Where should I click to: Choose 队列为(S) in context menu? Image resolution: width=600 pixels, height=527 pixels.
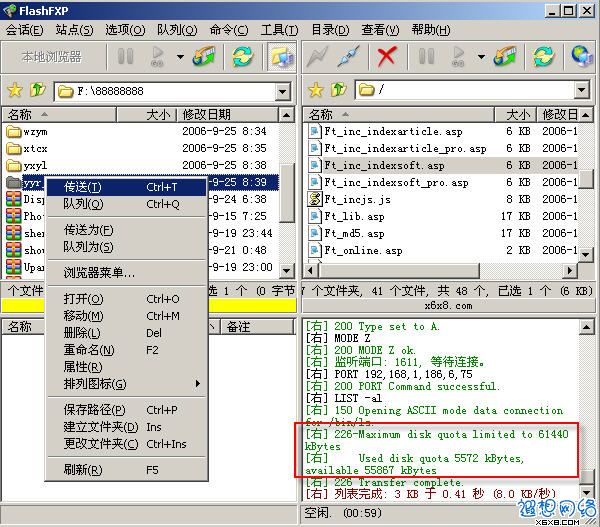pos(127,247)
